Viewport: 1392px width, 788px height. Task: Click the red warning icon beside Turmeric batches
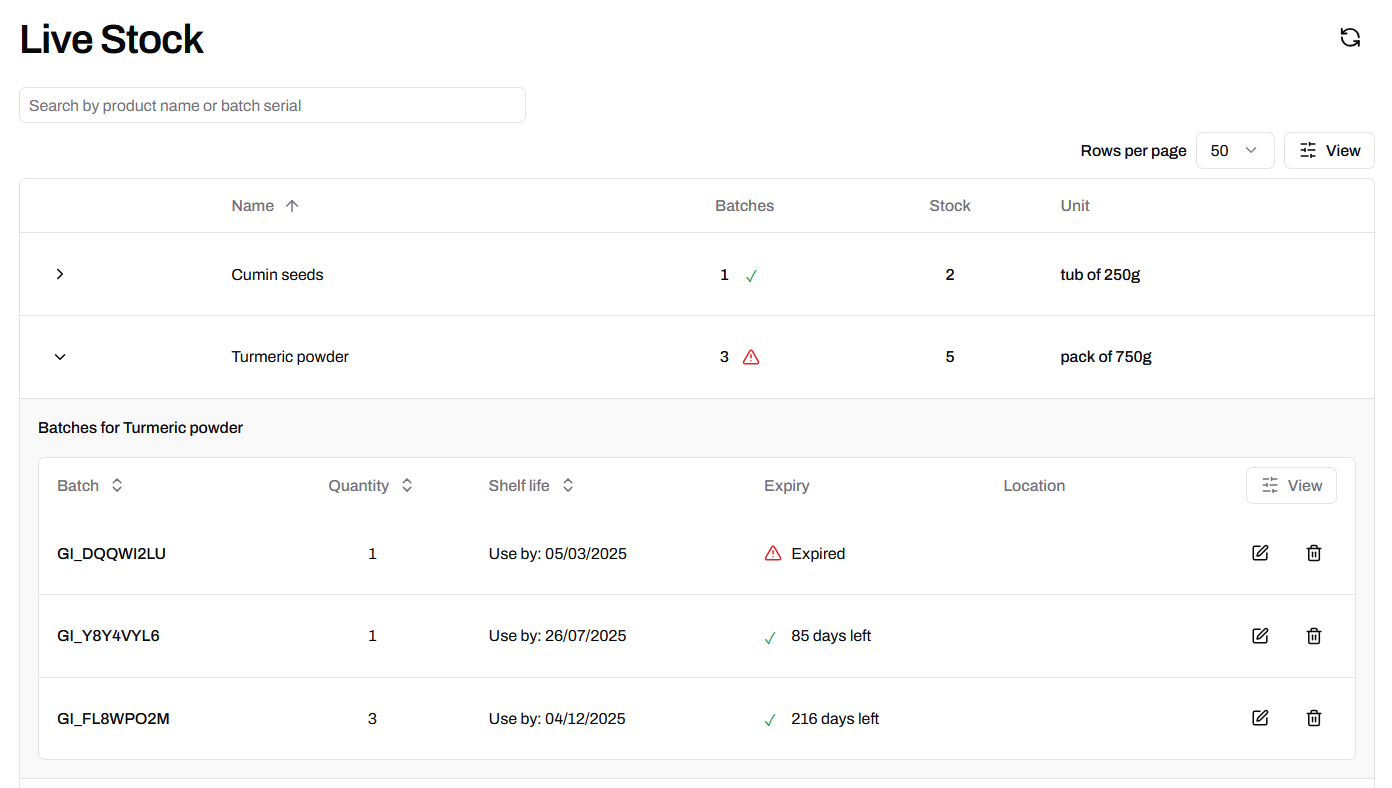point(751,357)
